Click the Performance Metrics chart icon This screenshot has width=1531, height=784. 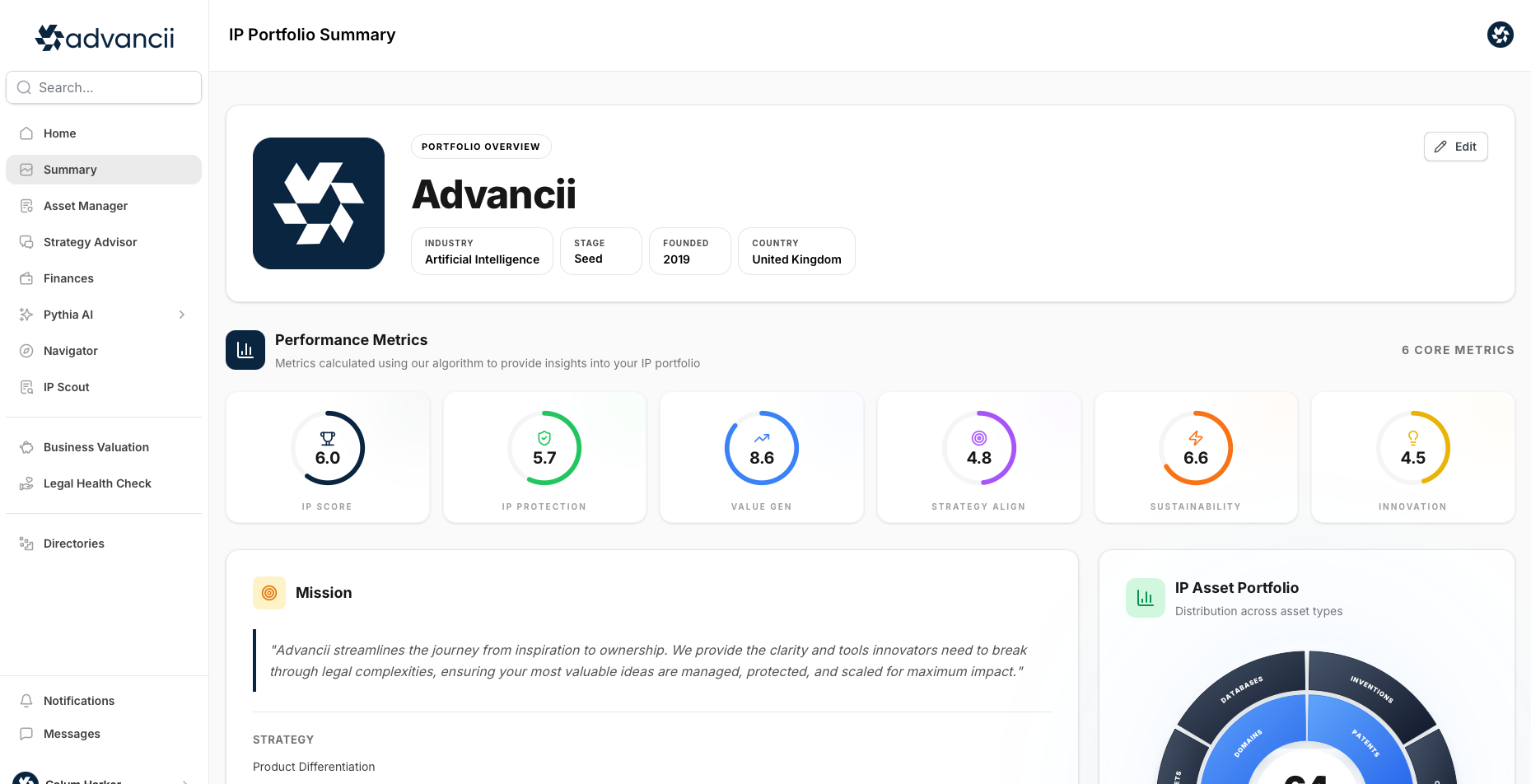245,349
